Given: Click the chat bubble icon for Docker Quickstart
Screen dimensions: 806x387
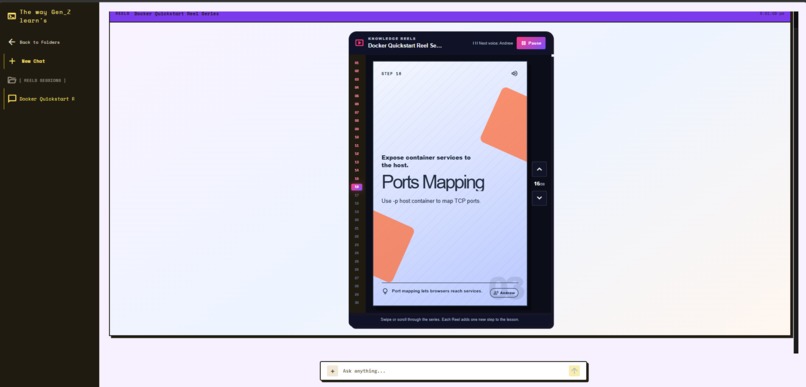Looking at the screenshot, I should pyautogui.click(x=12, y=99).
